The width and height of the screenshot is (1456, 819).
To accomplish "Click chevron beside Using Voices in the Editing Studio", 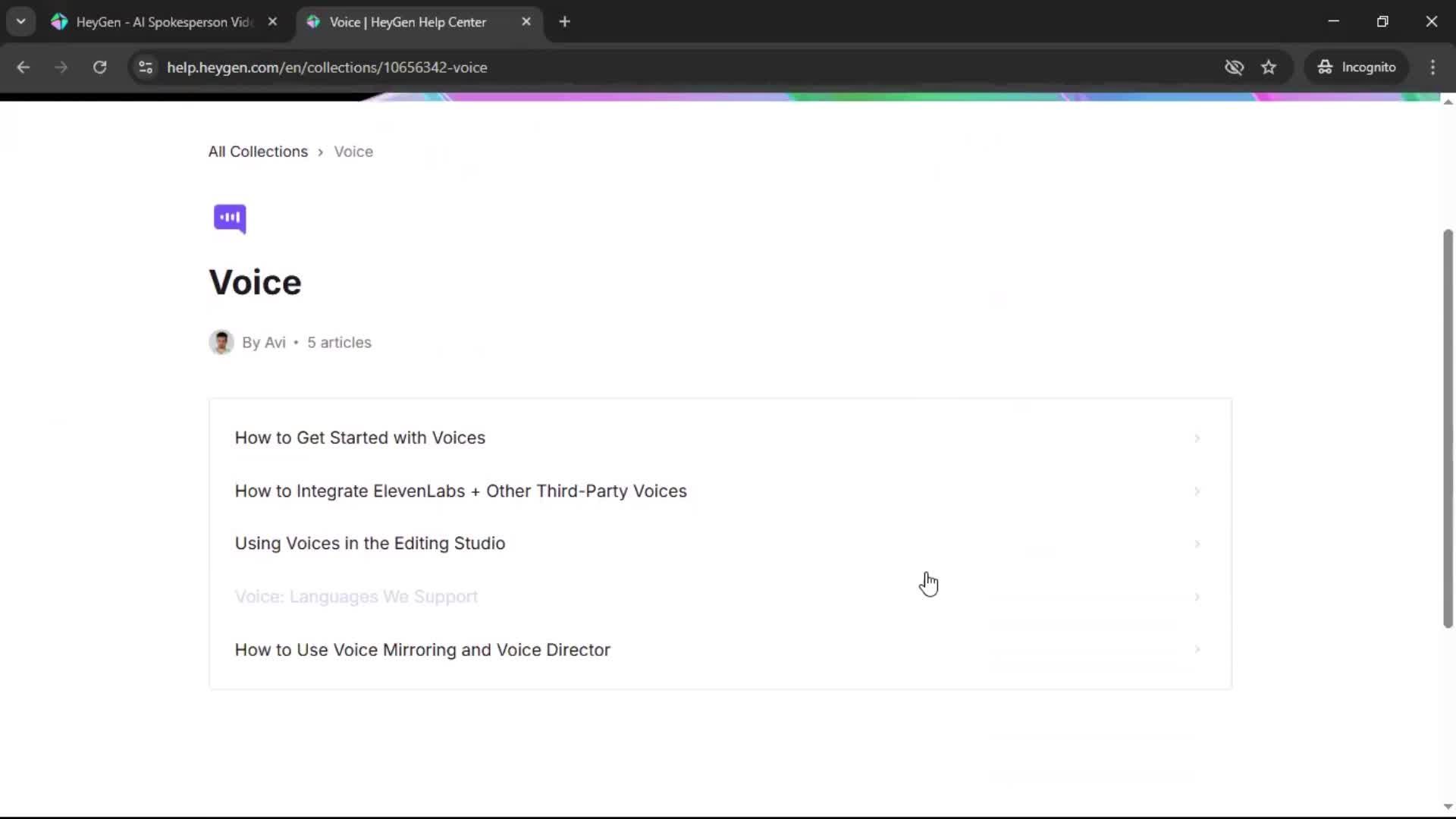I will pyautogui.click(x=1197, y=544).
